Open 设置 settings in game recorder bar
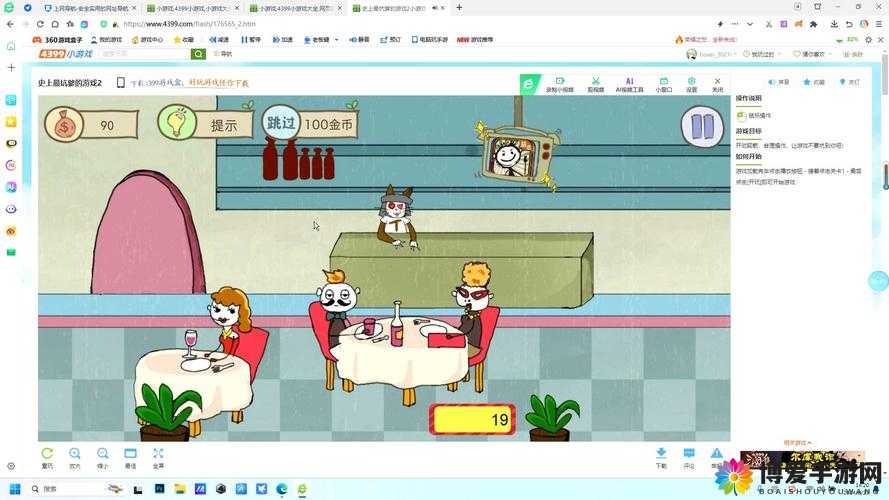 692,84
